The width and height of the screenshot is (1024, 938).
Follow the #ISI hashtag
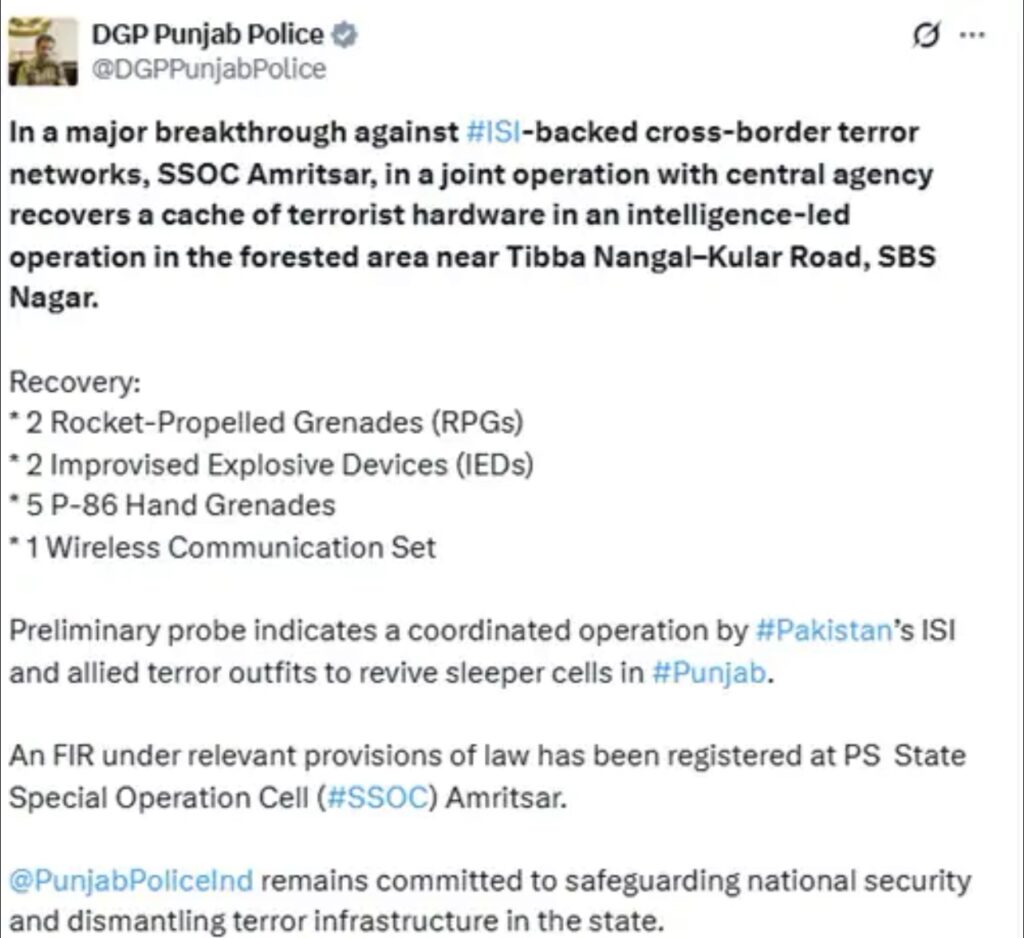(x=490, y=132)
